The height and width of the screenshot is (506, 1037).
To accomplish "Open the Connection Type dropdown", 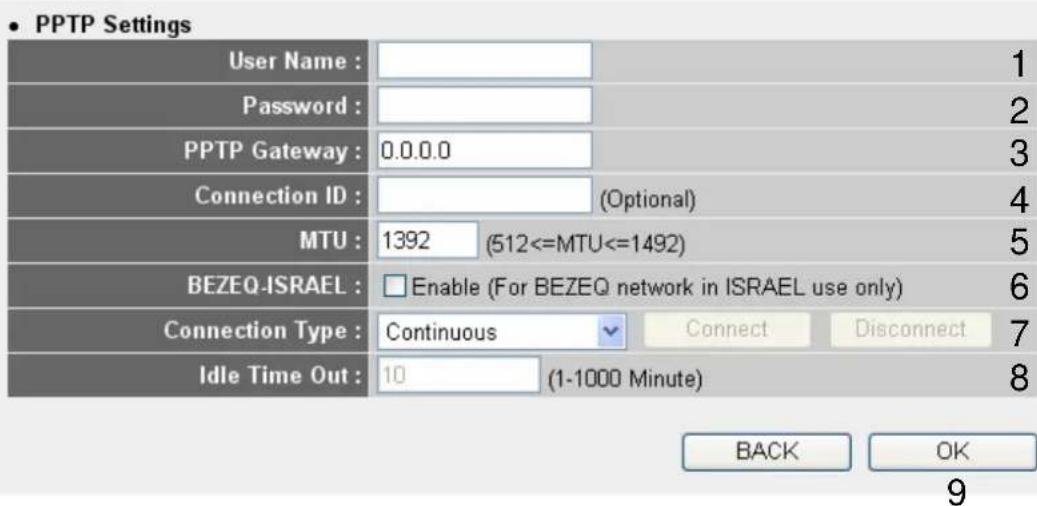I will tap(501, 331).
